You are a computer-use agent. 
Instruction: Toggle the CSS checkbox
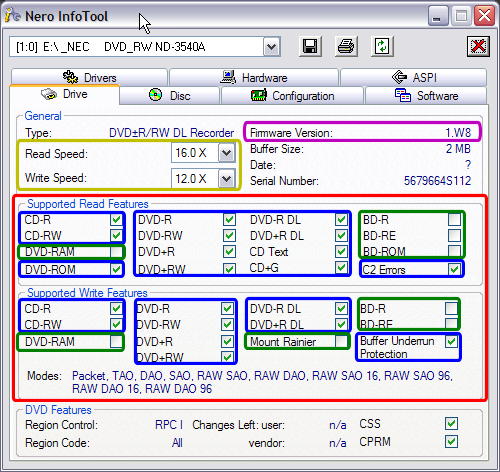pyautogui.click(x=451, y=424)
